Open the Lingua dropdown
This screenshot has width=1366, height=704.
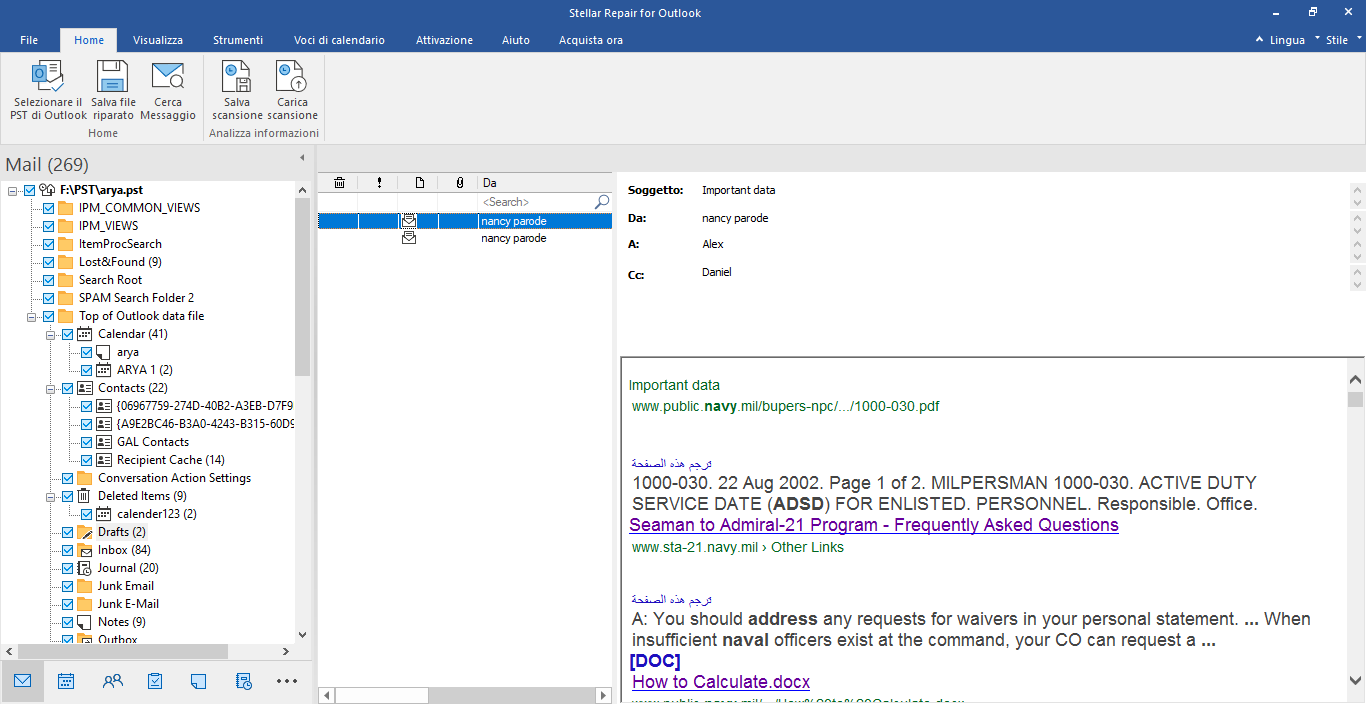coord(1288,40)
